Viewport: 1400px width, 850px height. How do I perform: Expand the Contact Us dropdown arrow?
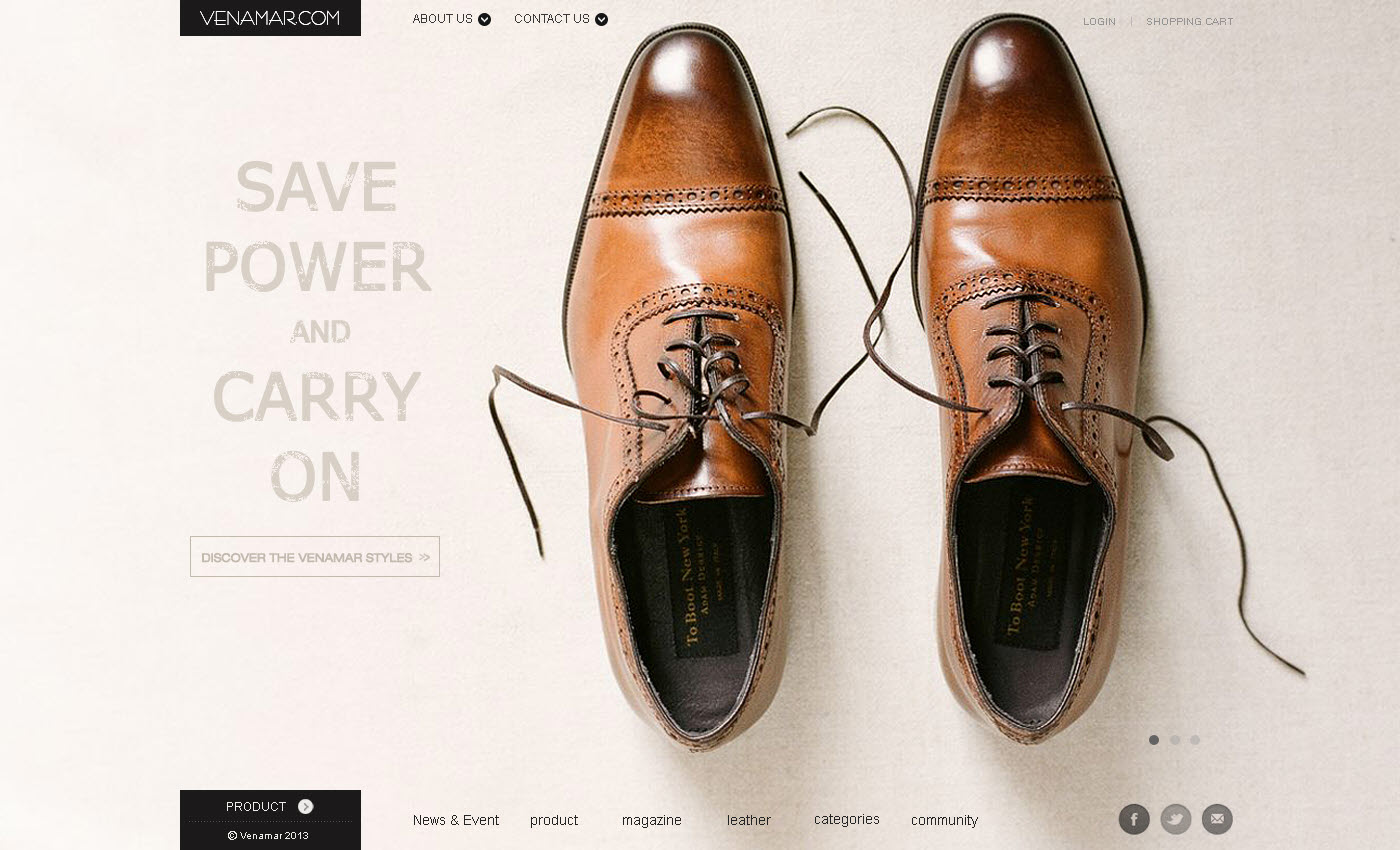click(x=601, y=19)
